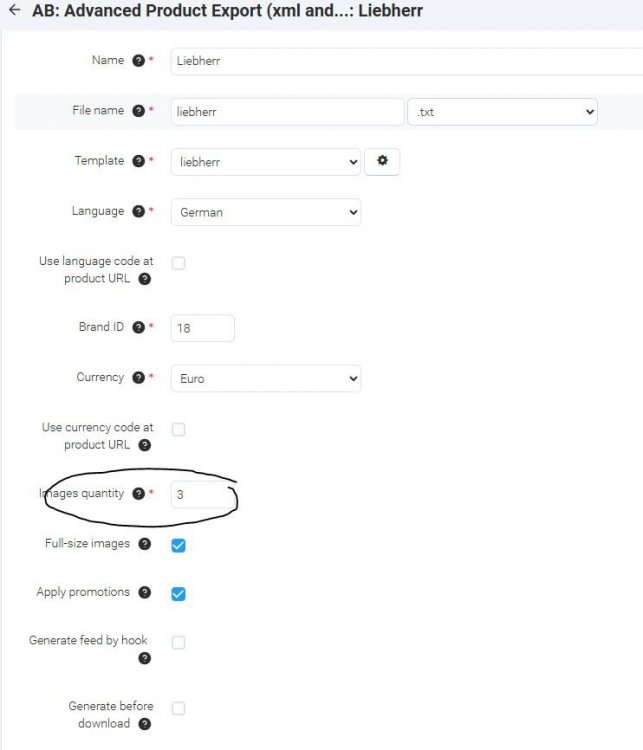Open the Language dropdown set to German
This screenshot has height=750, width=643.
(265, 212)
